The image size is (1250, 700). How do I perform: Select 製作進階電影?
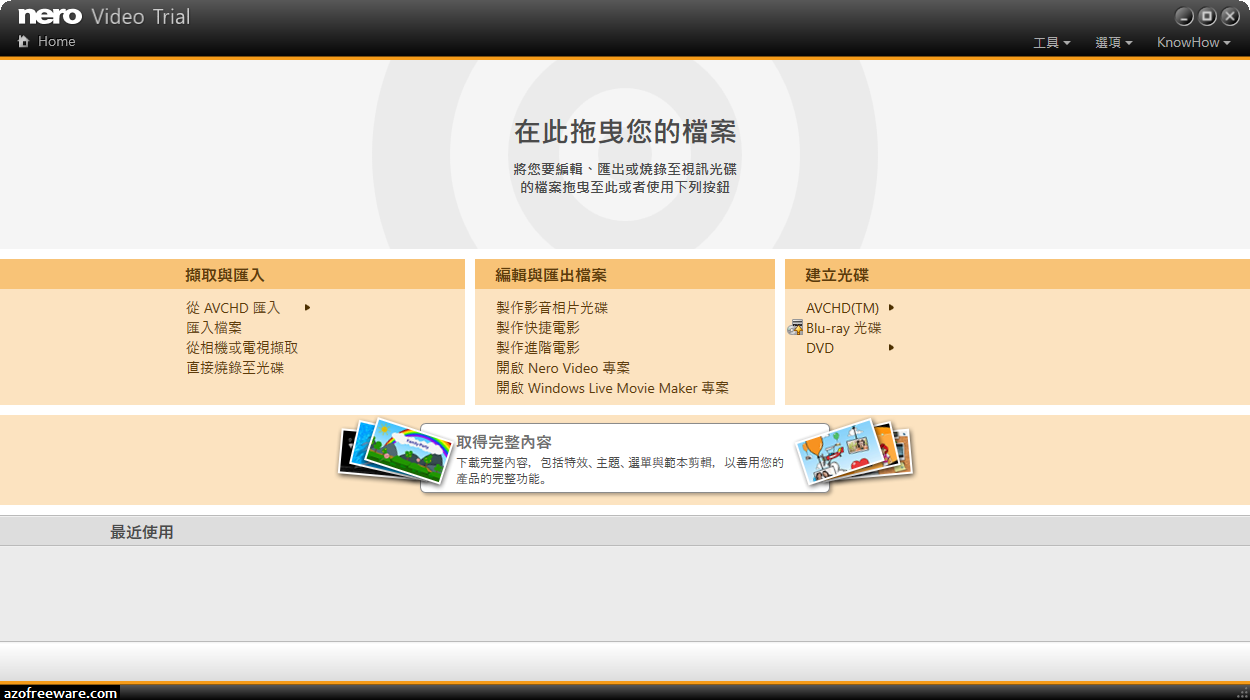538,348
